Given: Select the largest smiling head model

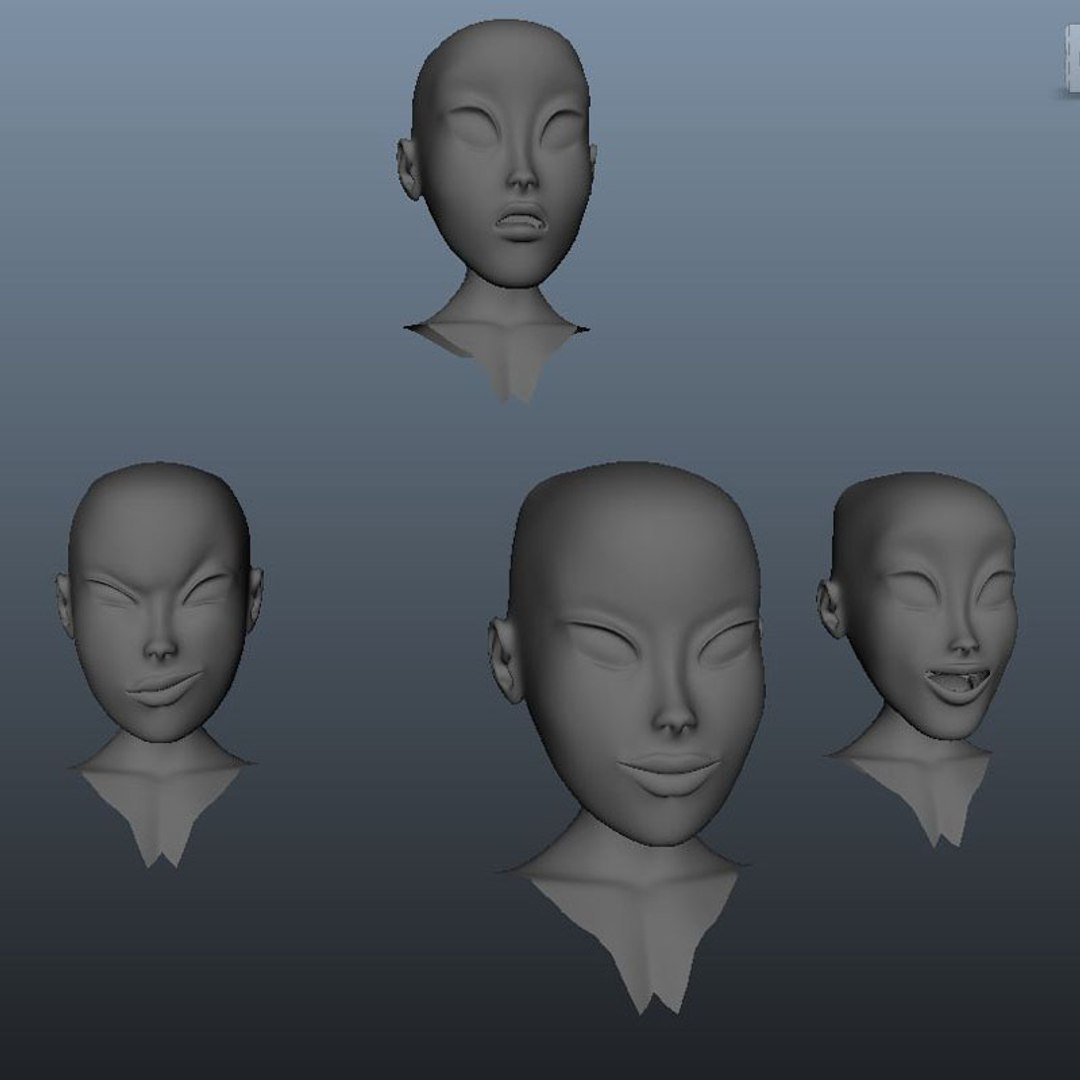Looking at the screenshot, I should click(629, 737).
